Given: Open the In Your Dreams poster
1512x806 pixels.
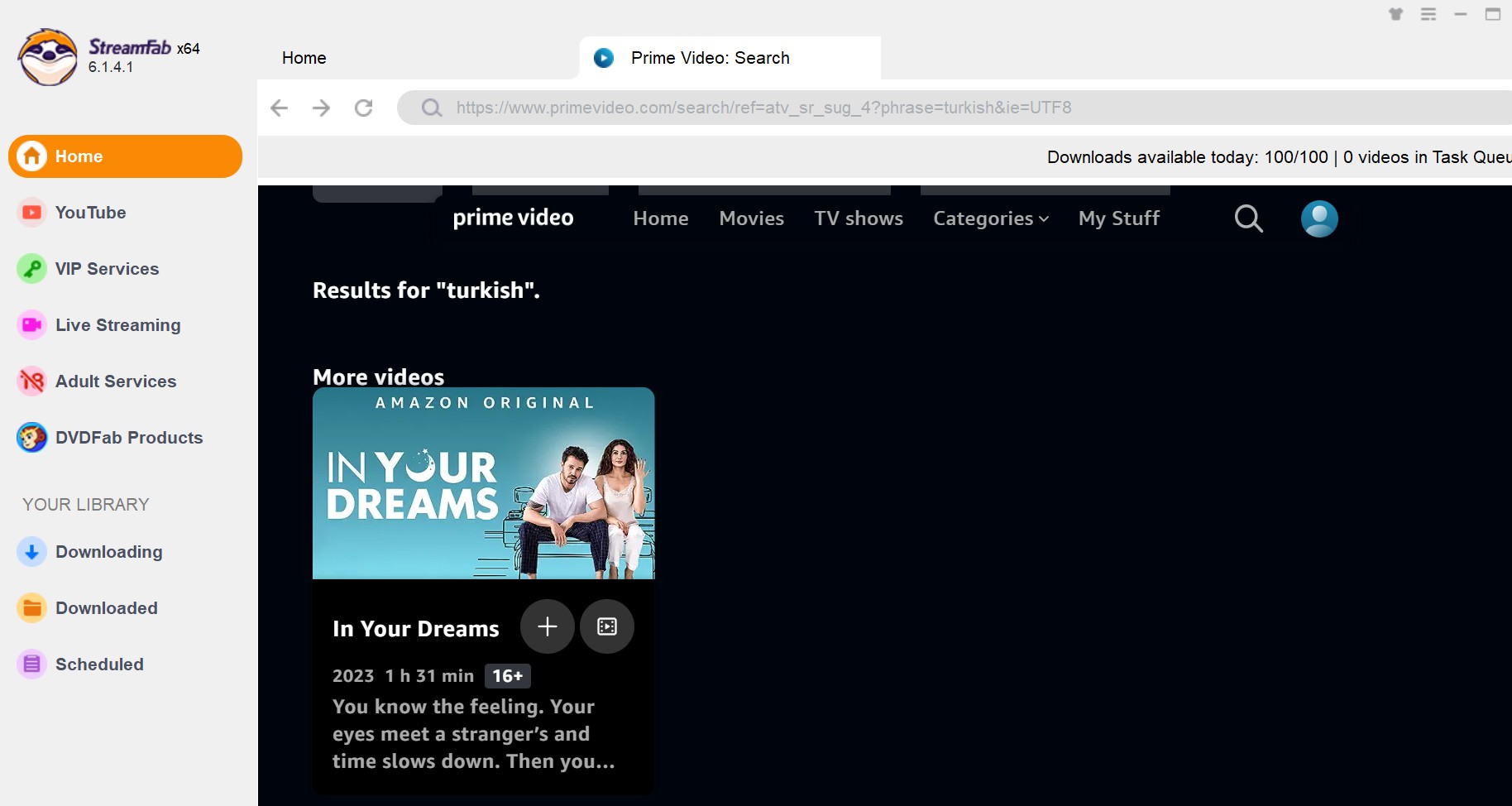Looking at the screenshot, I should (x=484, y=483).
